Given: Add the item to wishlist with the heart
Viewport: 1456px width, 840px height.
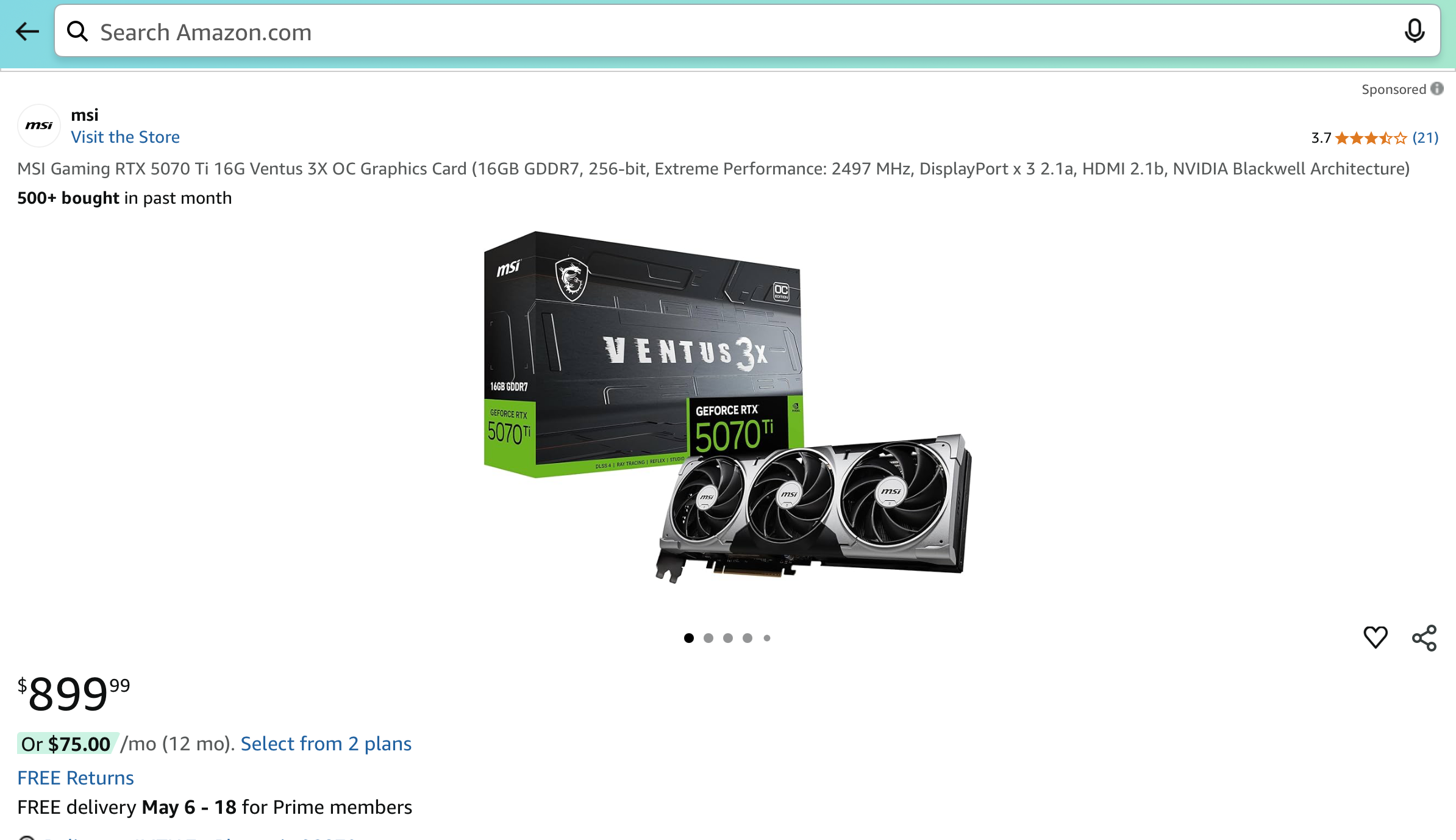Looking at the screenshot, I should click(1375, 637).
